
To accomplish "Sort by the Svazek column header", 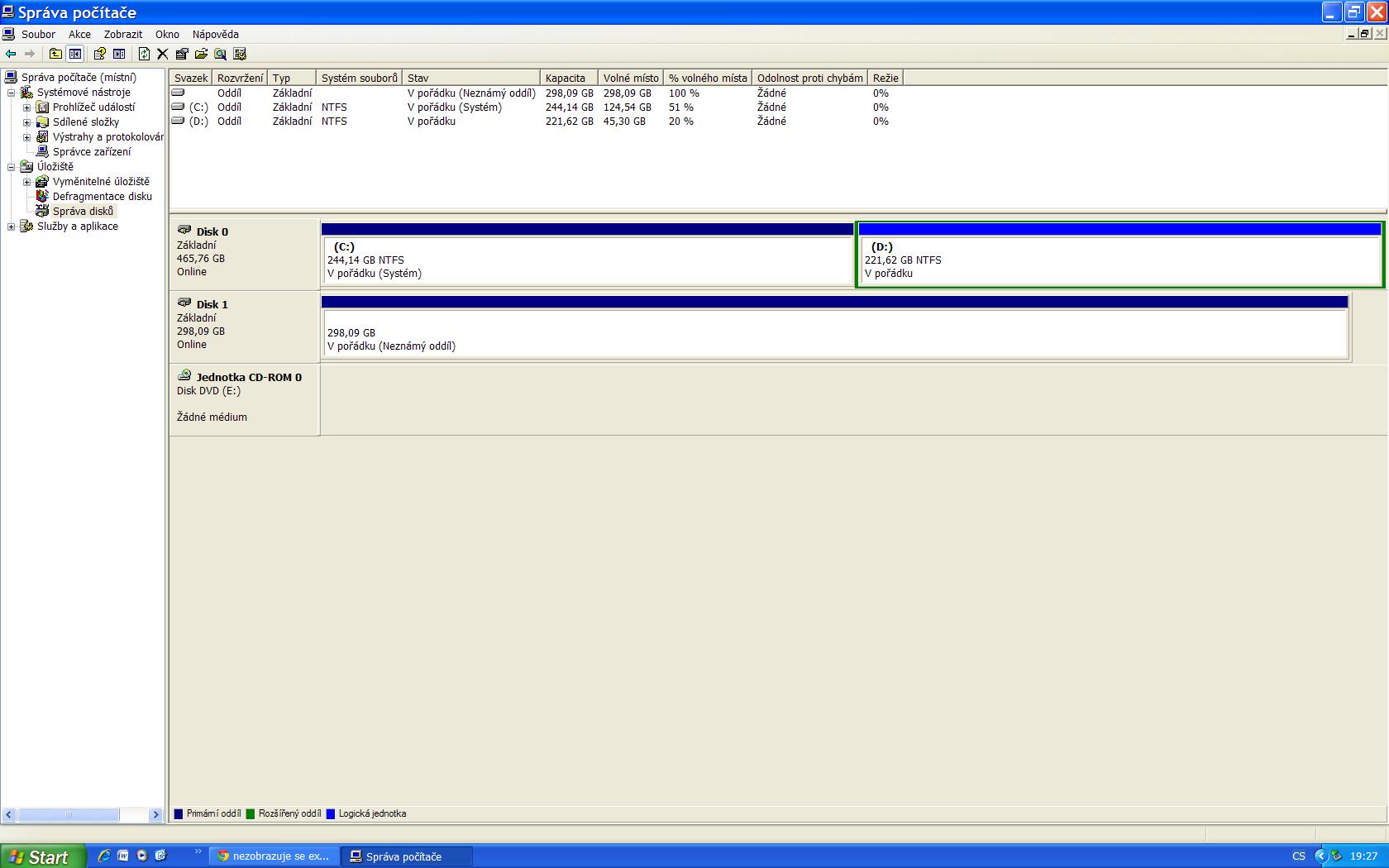I will click(191, 78).
